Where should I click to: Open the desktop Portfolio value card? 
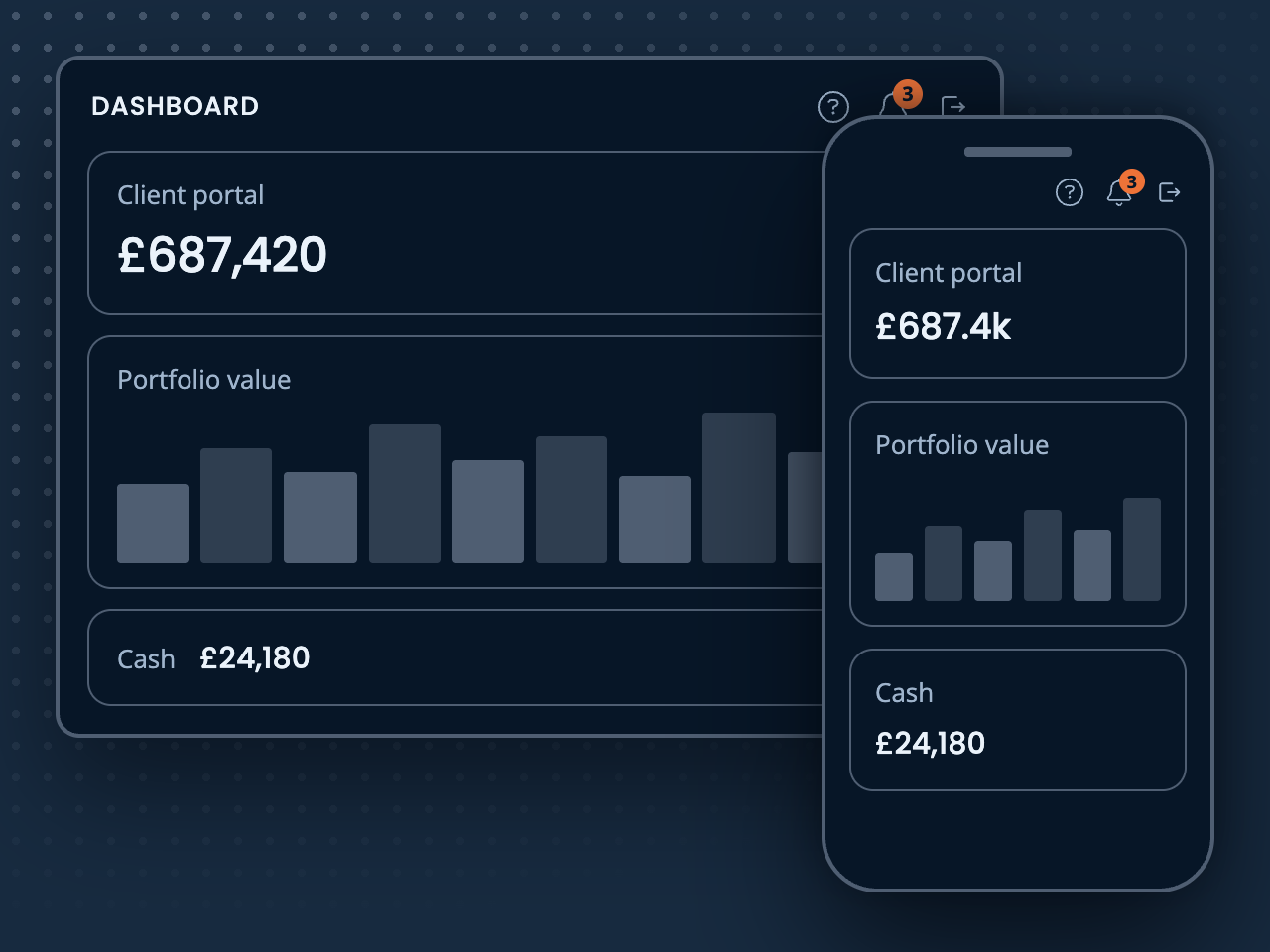[455, 462]
